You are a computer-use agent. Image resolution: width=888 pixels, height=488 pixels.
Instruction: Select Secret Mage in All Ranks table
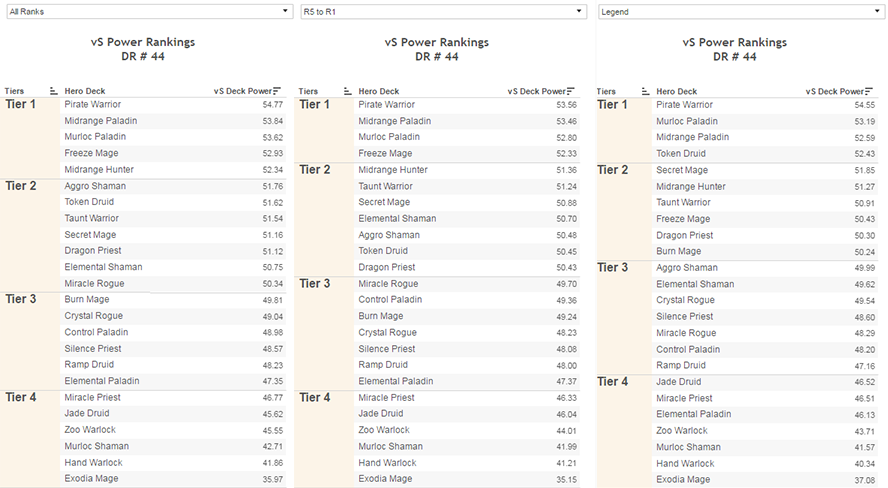tap(90, 234)
